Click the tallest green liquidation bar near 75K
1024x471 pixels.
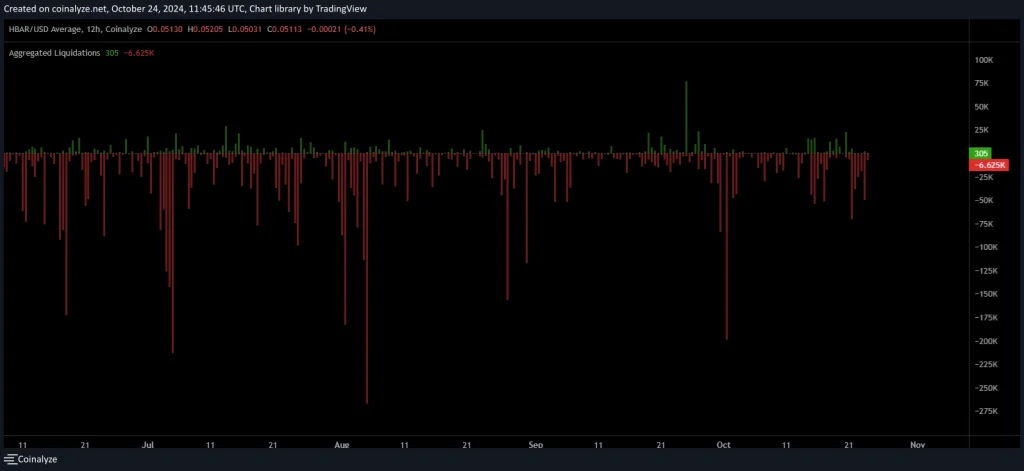pos(686,118)
